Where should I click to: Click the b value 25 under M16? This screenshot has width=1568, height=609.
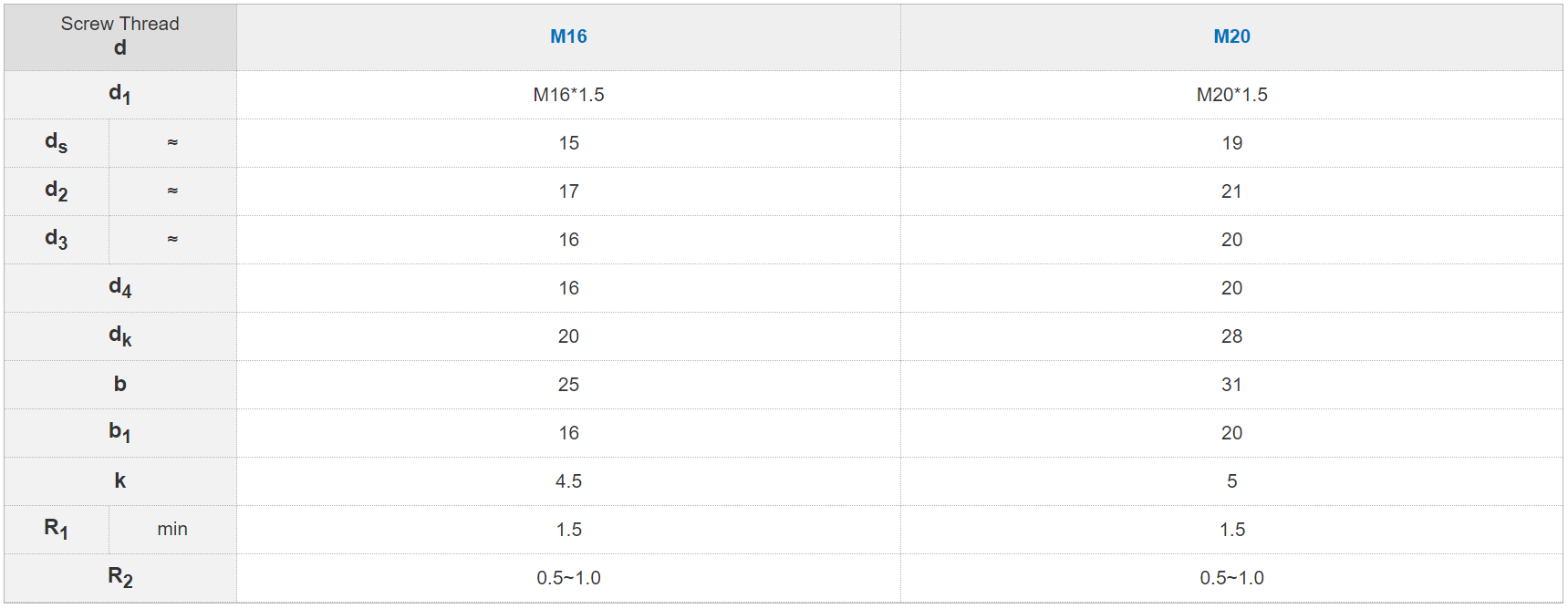[568, 385]
